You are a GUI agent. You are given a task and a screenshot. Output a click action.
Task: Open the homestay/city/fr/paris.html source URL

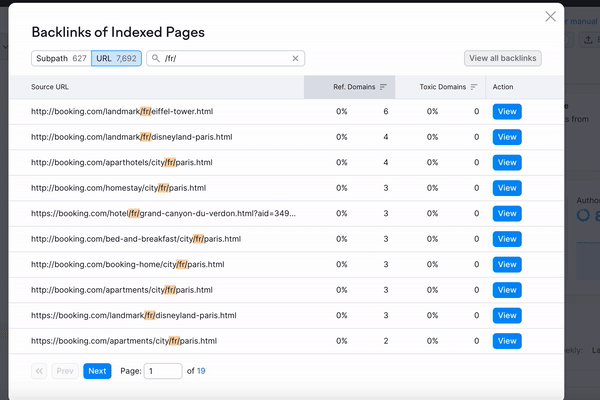point(118,188)
